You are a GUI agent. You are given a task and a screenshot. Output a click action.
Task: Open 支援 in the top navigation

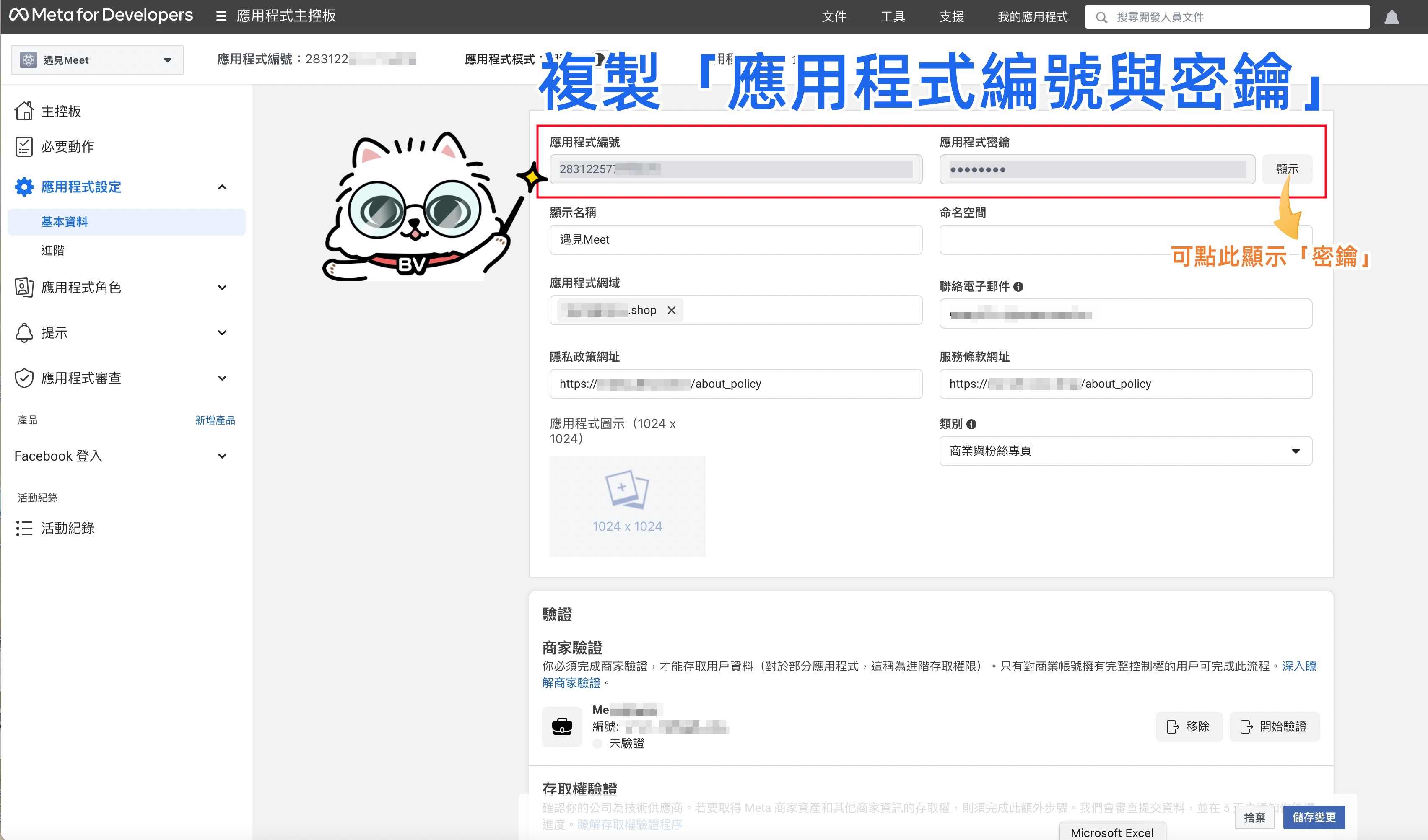[951, 17]
